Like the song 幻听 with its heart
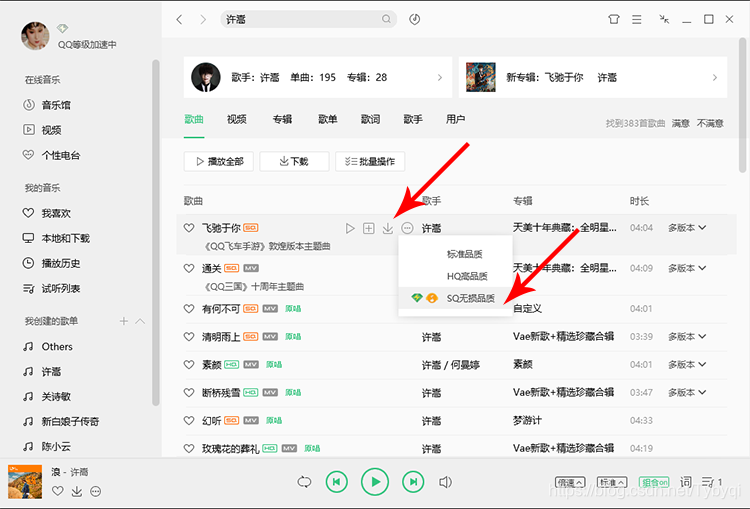The height and width of the screenshot is (509, 750). click(x=189, y=420)
